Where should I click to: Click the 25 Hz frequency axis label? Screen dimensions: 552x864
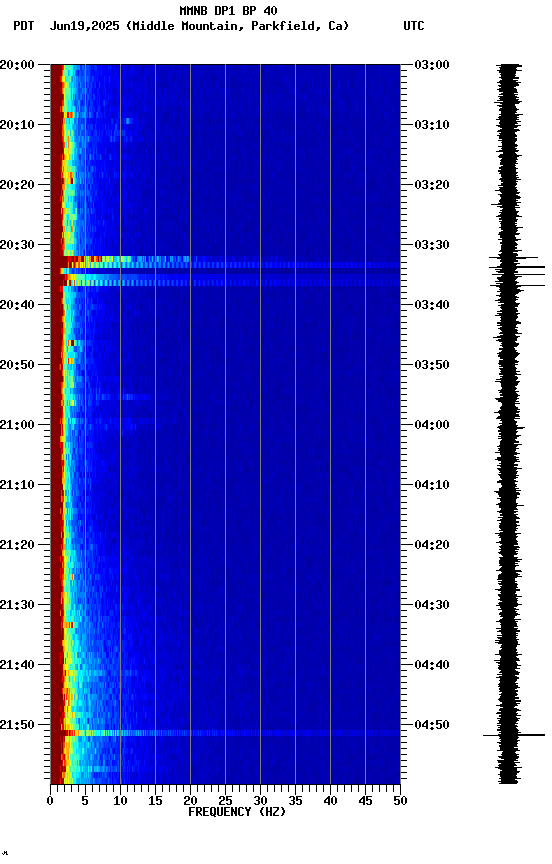(225, 801)
